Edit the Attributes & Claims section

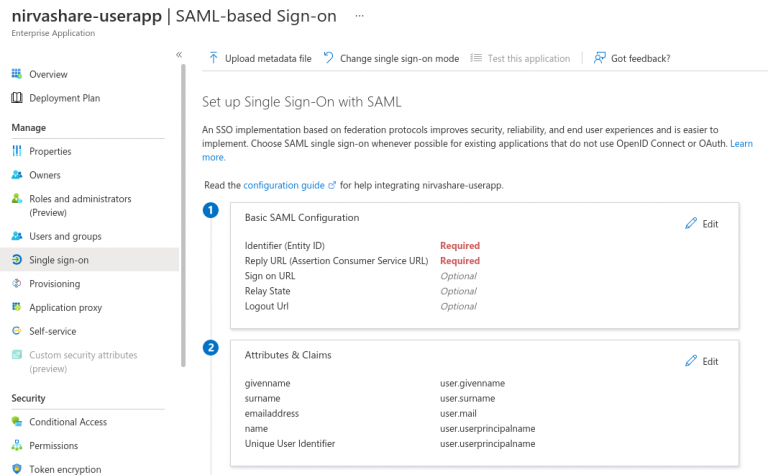pyautogui.click(x=702, y=361)
